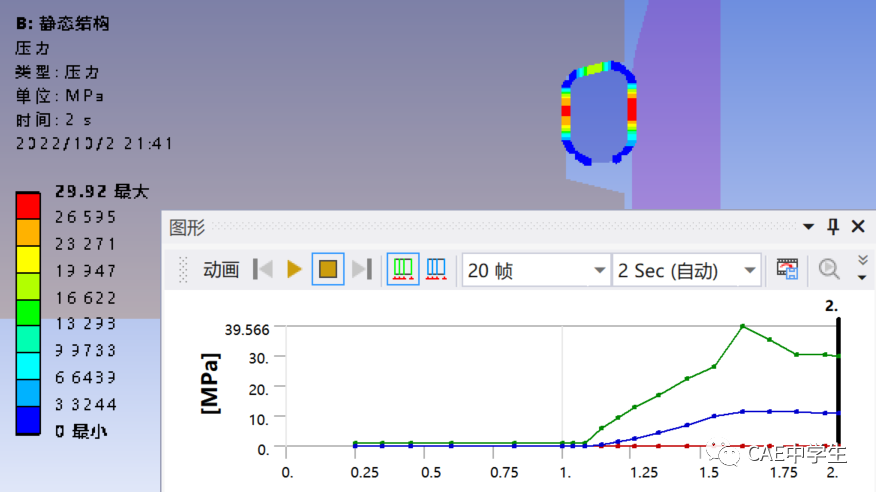Click the green curve peak at 39.566
The width and height of the screenshot is (876, 492).
click(x=742, y=326)
